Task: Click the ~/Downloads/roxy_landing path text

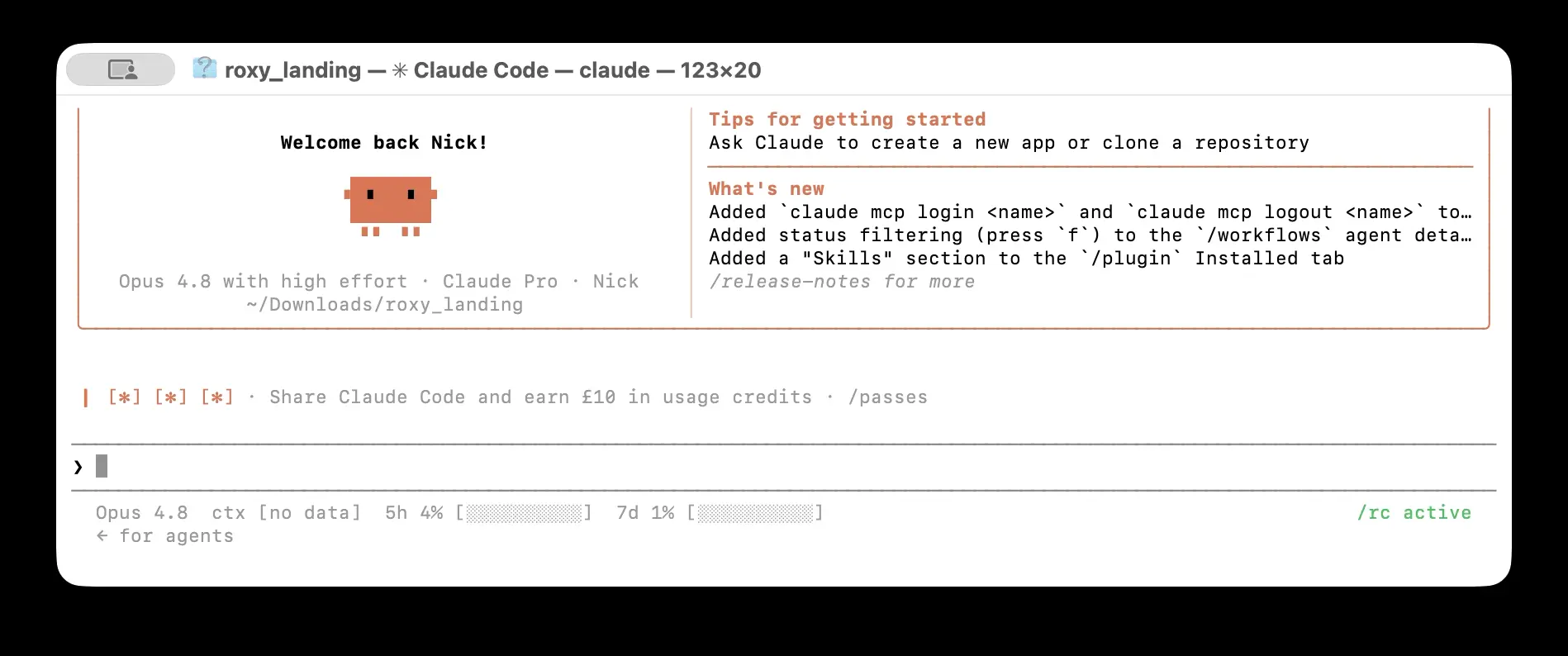Action: click(x=384, y=305)
